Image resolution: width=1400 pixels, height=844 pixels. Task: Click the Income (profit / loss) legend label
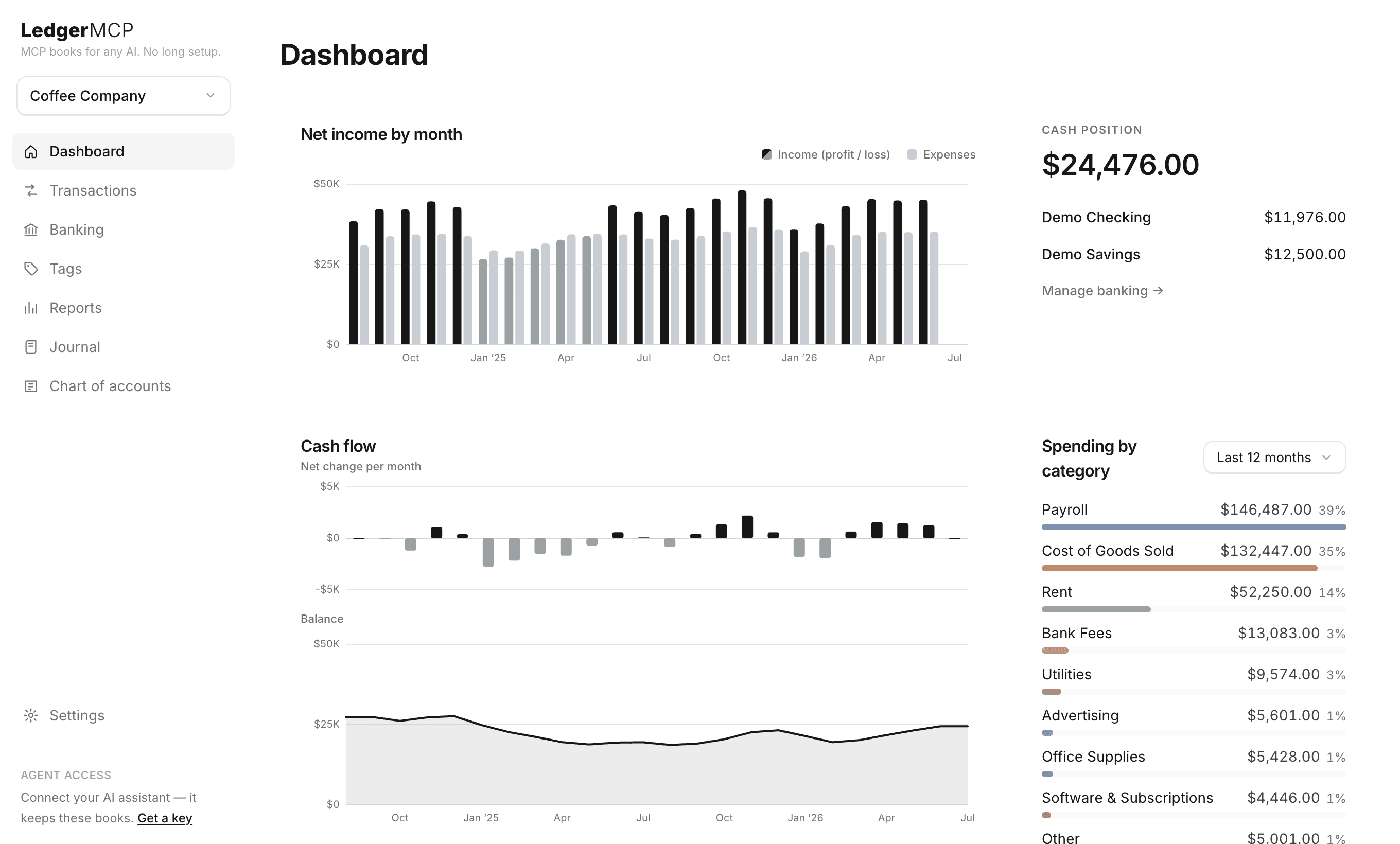tap(833, 155)
